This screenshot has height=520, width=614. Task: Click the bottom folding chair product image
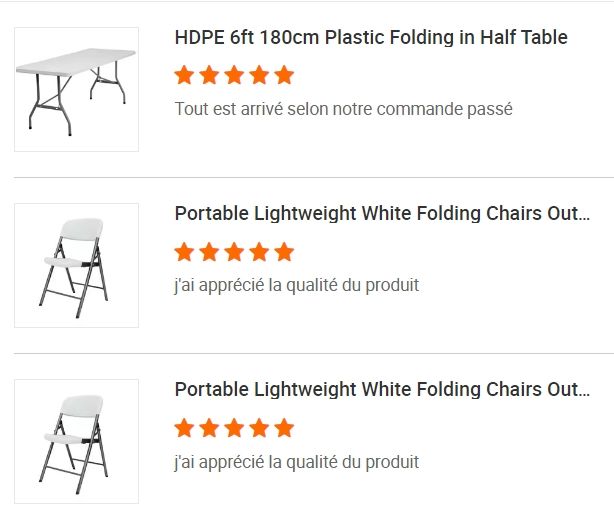[x=76, y=442]
